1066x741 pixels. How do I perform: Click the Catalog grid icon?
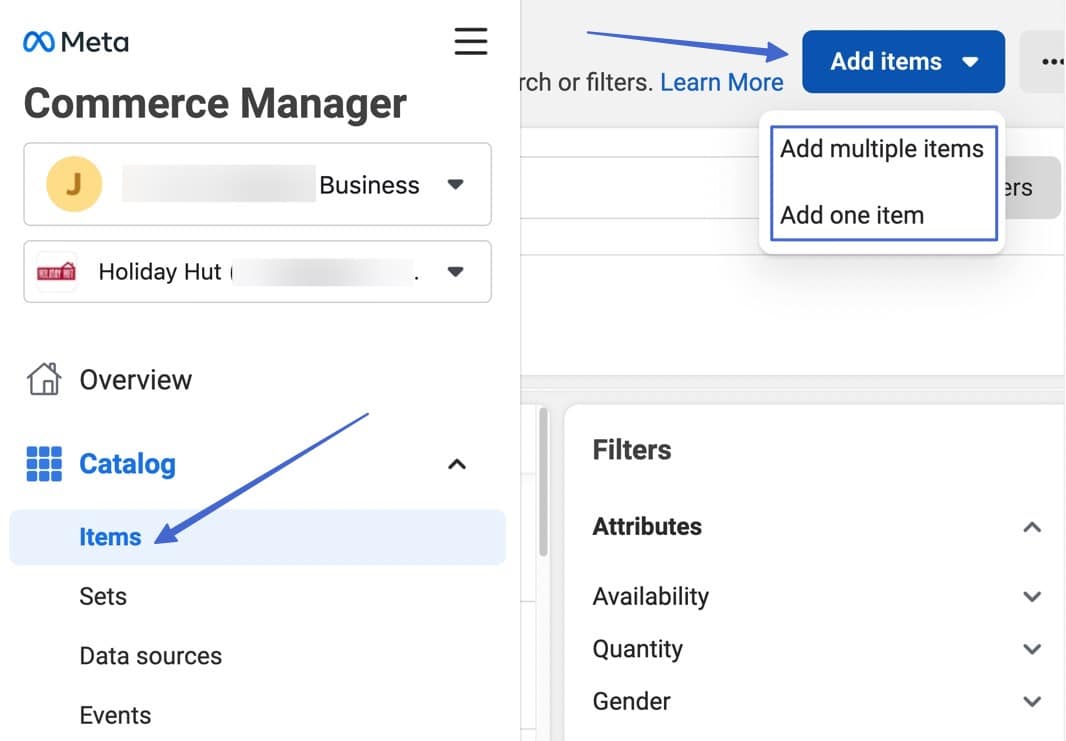(42, 463)
